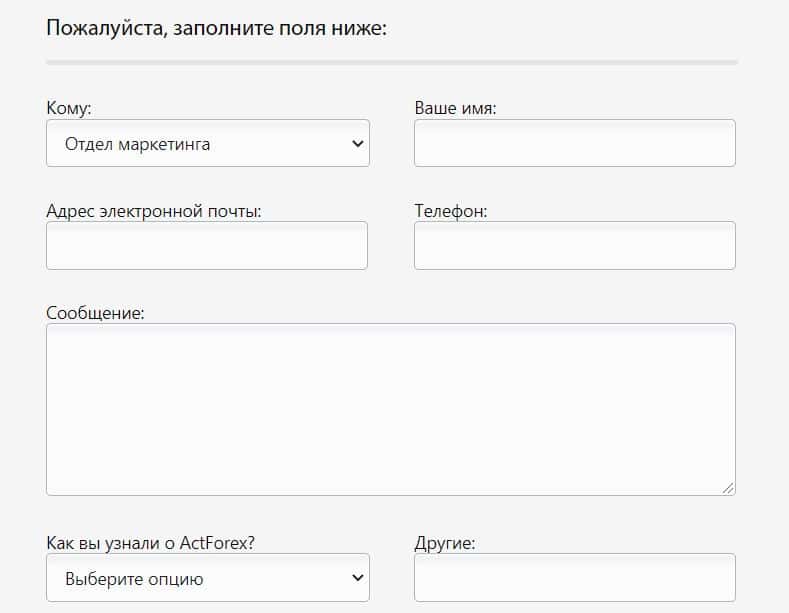
Task: Select the "Телефон" input field
Action: [574, 246]
